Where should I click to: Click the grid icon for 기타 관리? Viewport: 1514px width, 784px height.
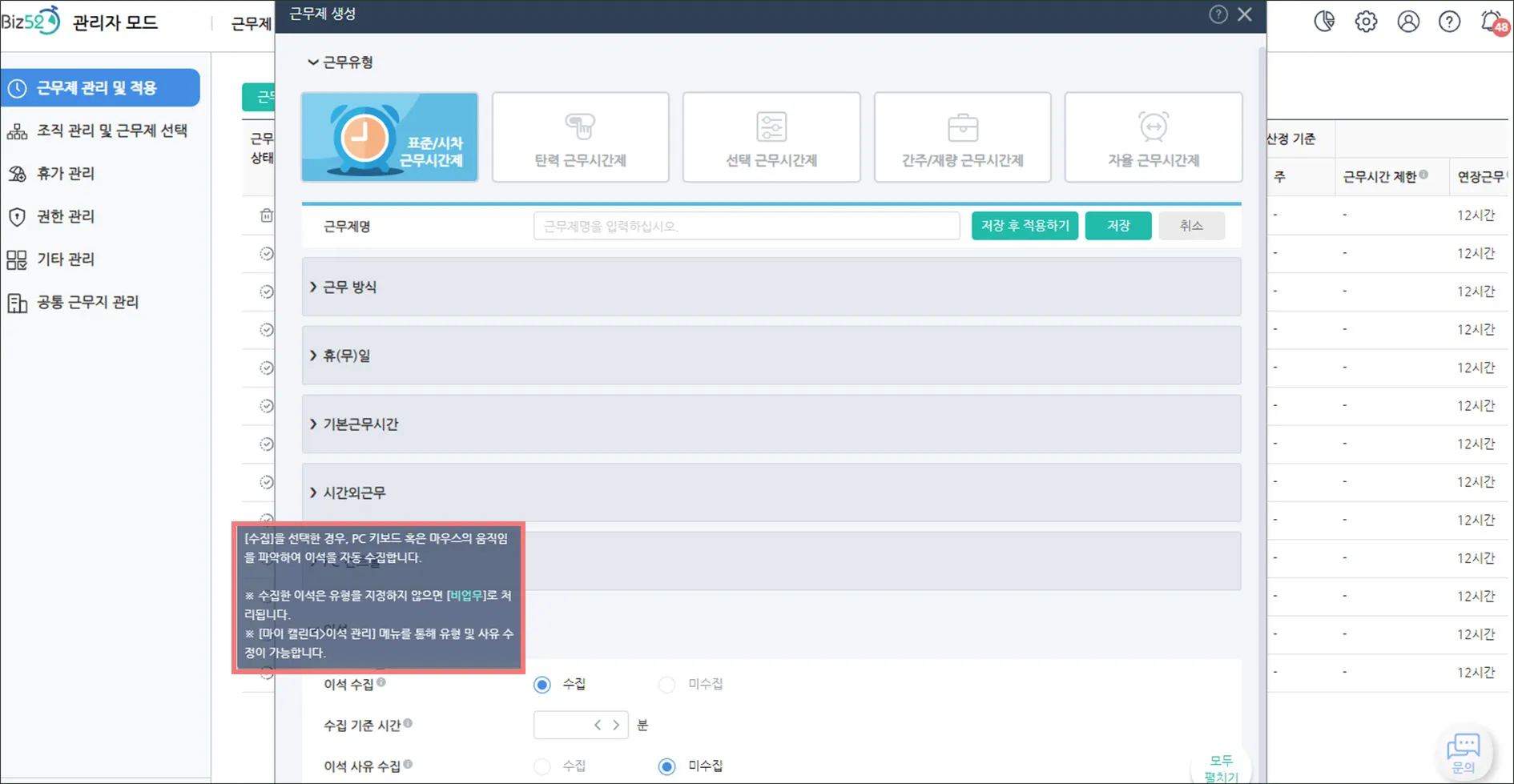(17, 259)
